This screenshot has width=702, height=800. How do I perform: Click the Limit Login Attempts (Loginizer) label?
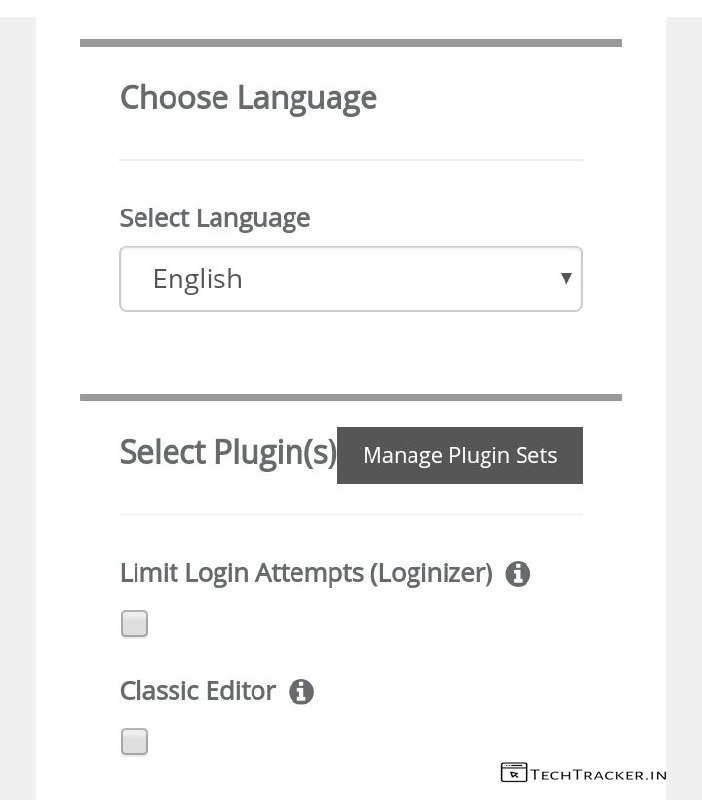(306, 573)
